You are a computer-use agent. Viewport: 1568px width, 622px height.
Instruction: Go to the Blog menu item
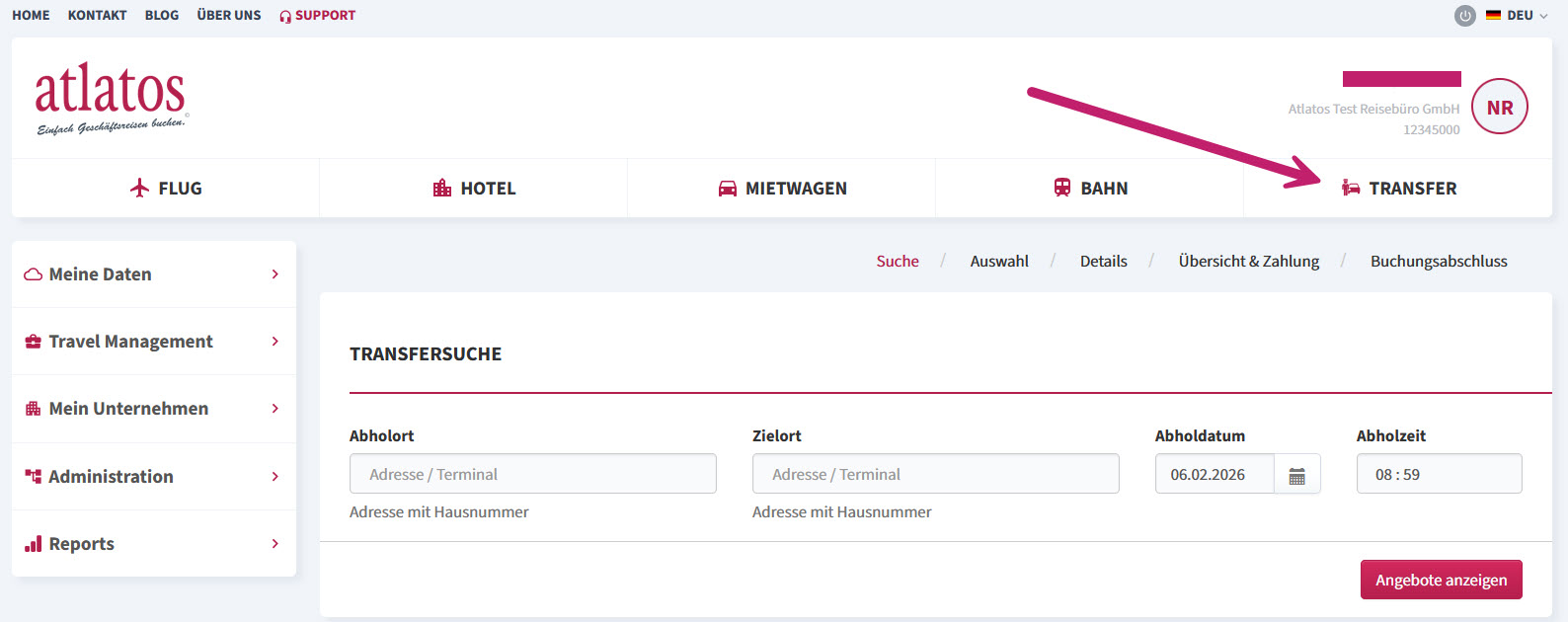[x=162, y=16]
